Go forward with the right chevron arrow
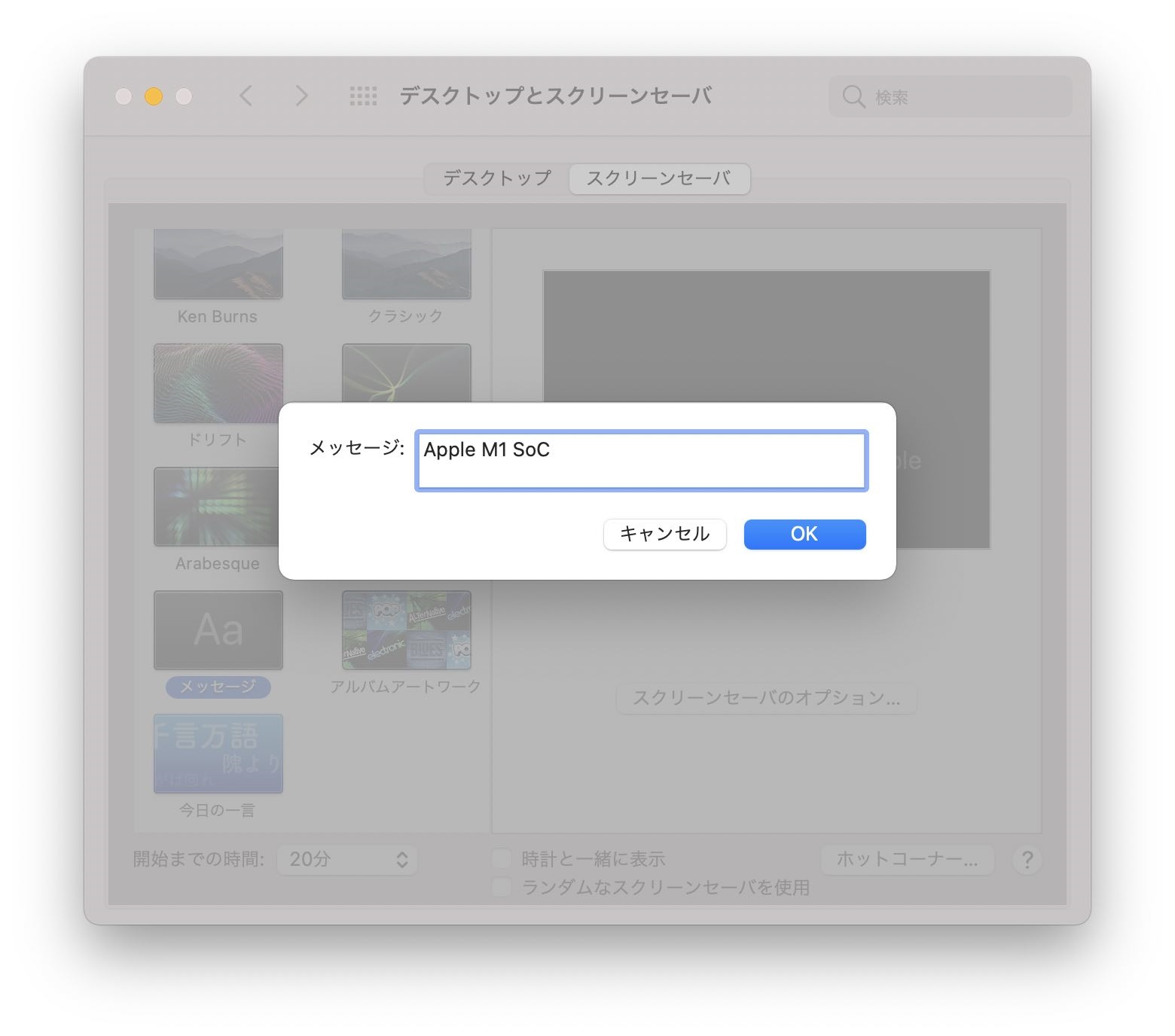This screenshot has height=1036, width=1175. [301, 96]
